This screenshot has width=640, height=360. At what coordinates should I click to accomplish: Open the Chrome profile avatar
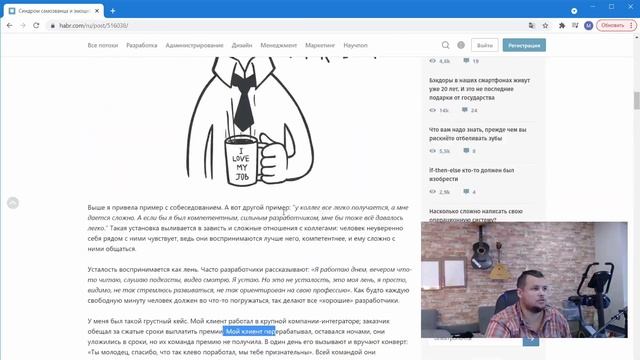click(588, 25)
